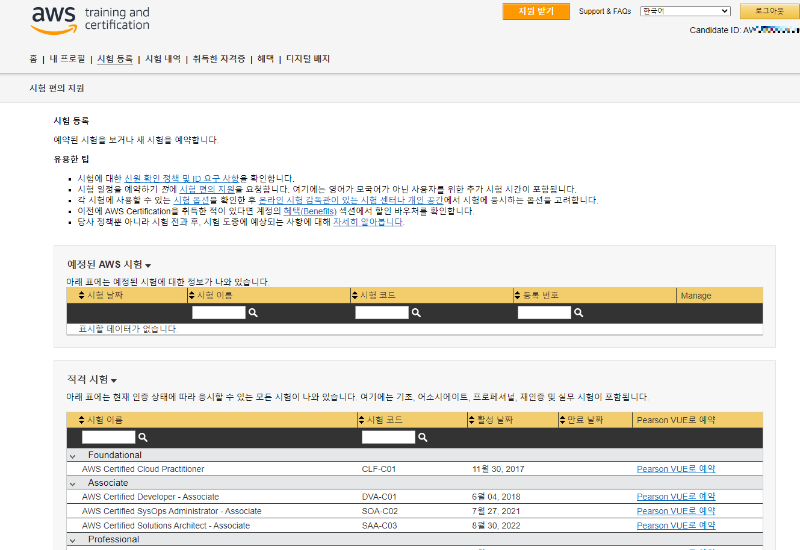Collapse the Professional exam group
Image resolution: width=800 pixels, height=550 pixels.
point(72,540)
